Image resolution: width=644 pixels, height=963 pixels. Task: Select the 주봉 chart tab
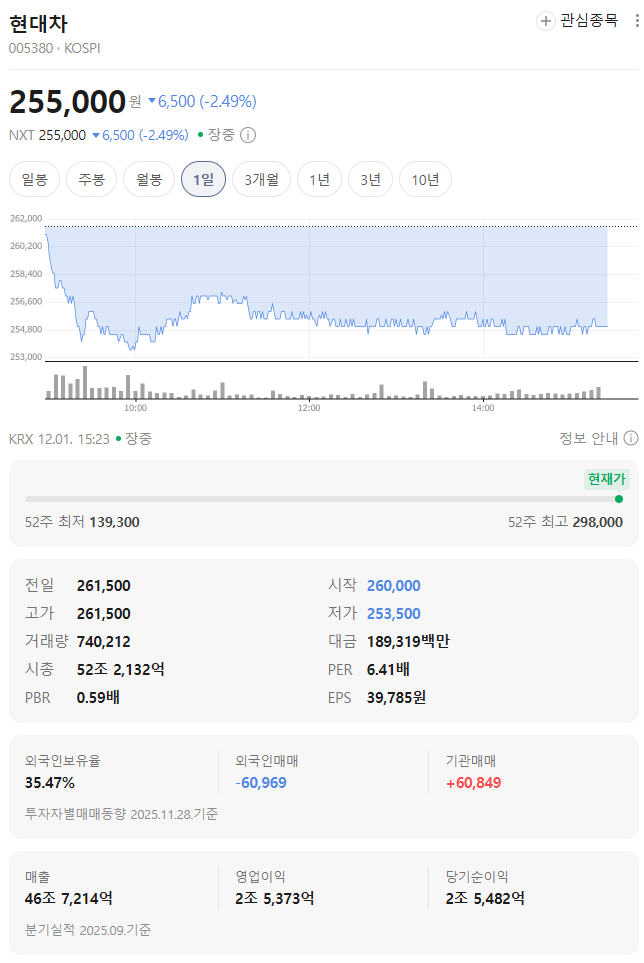tap(91, 179)
